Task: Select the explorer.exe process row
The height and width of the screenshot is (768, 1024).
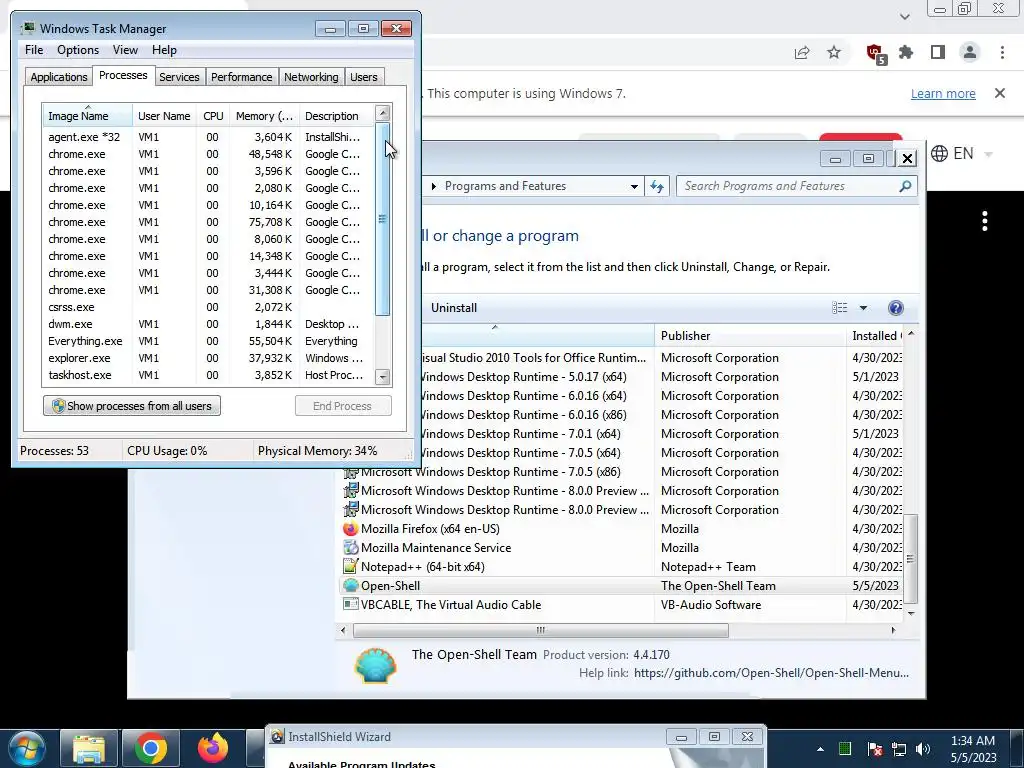Action: [x=208, y=358]
